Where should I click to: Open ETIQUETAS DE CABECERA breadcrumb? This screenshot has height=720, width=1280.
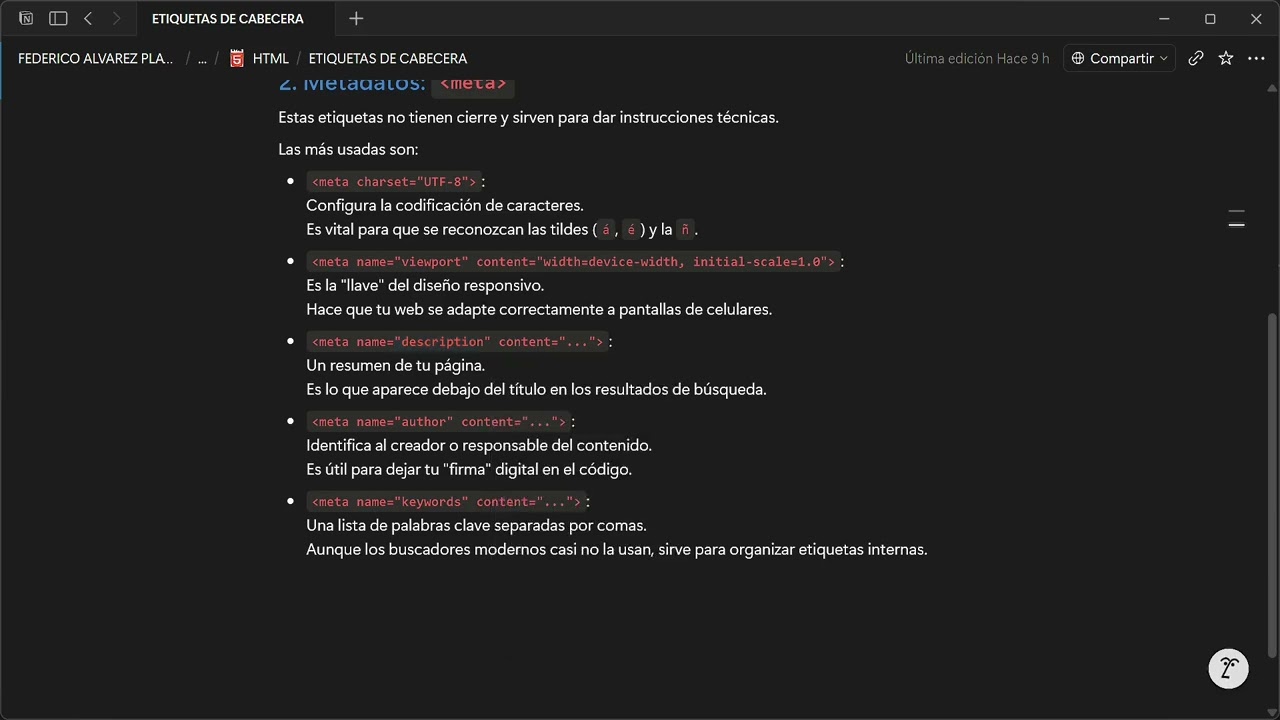388,58
